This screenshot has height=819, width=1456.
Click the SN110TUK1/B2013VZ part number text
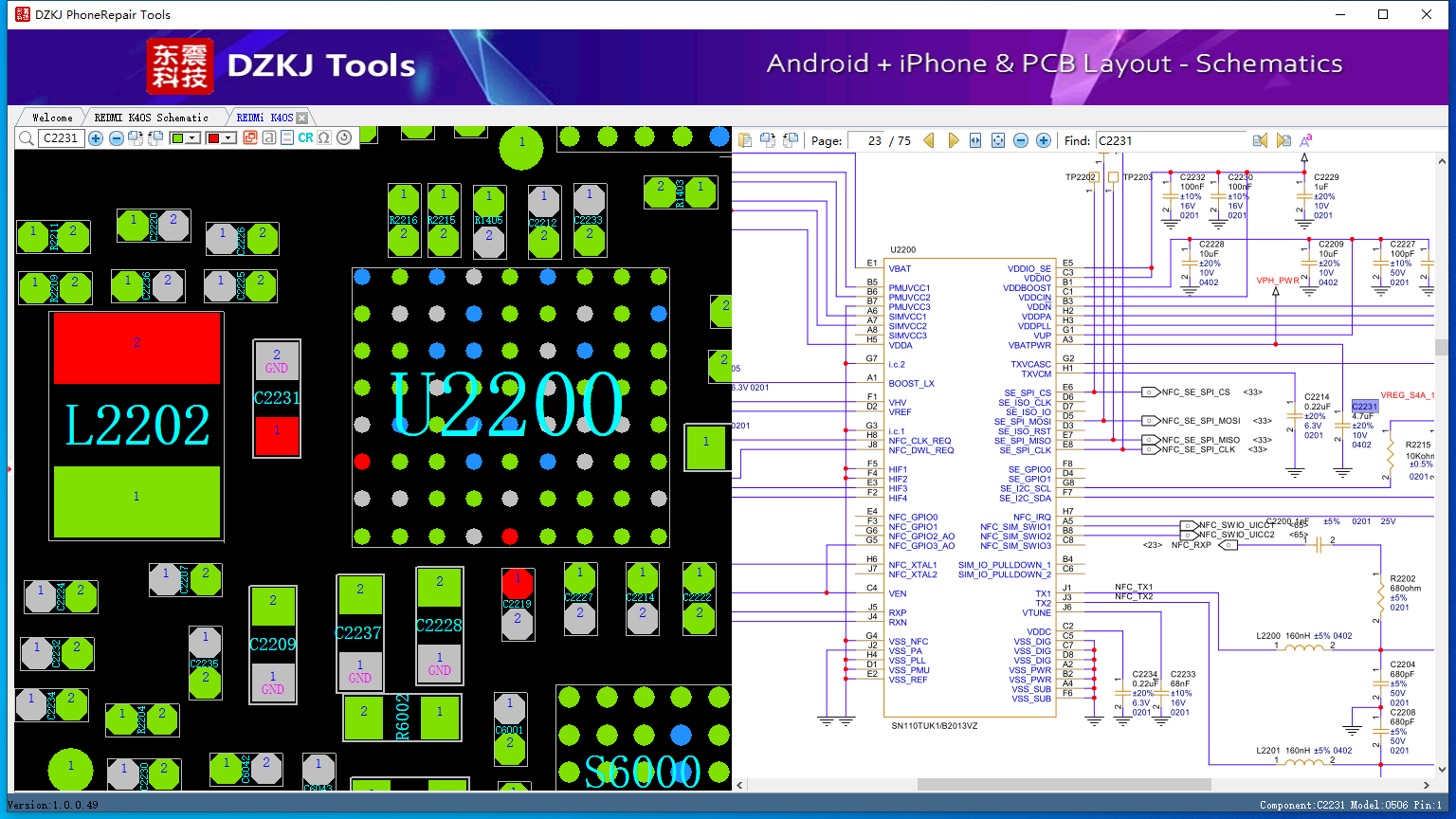[x=935, y=726]
